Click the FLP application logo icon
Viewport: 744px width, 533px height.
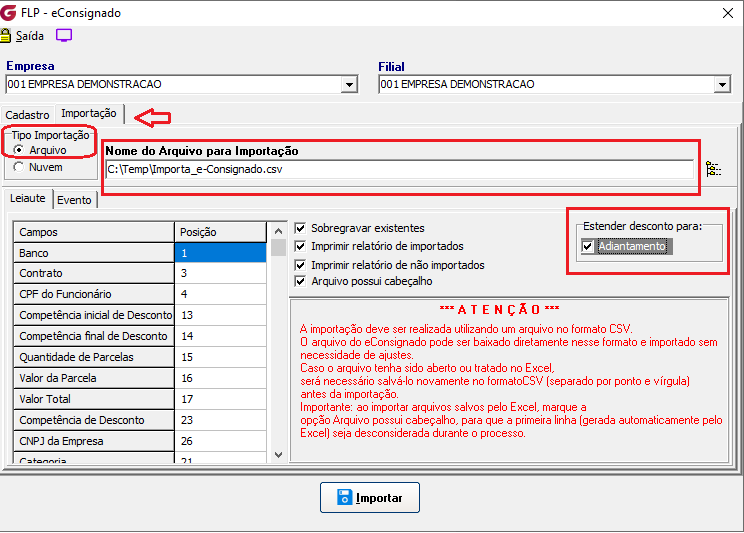pyautogui.click(x=8, y=12)
